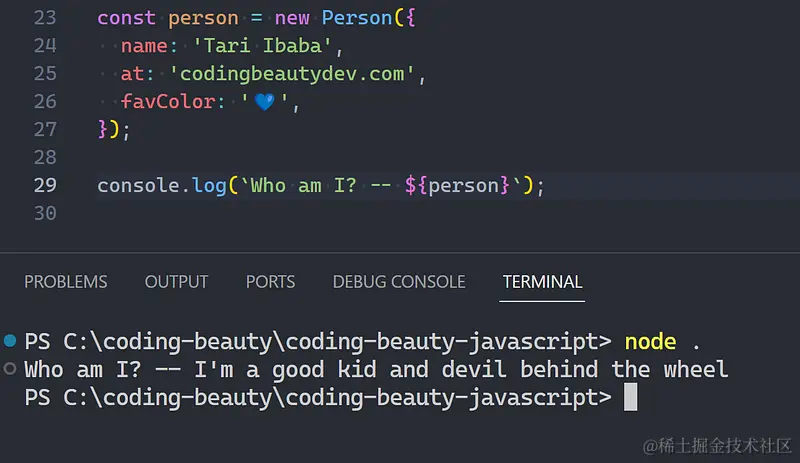
Task: Click the blue command status dot in terminal
Action: (x=10, y=340)
